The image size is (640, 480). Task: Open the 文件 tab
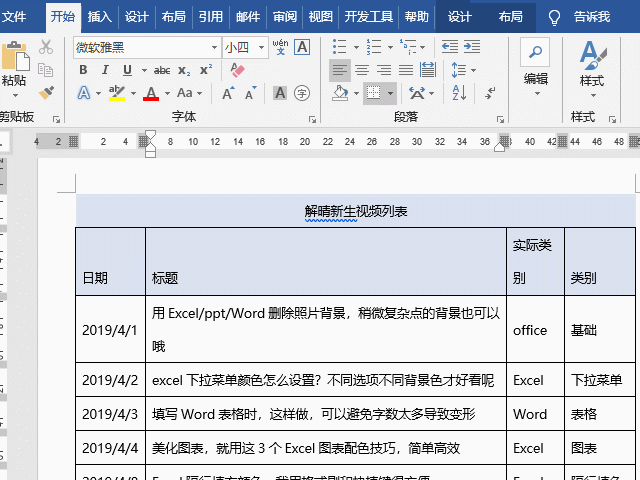click(14, 17)
